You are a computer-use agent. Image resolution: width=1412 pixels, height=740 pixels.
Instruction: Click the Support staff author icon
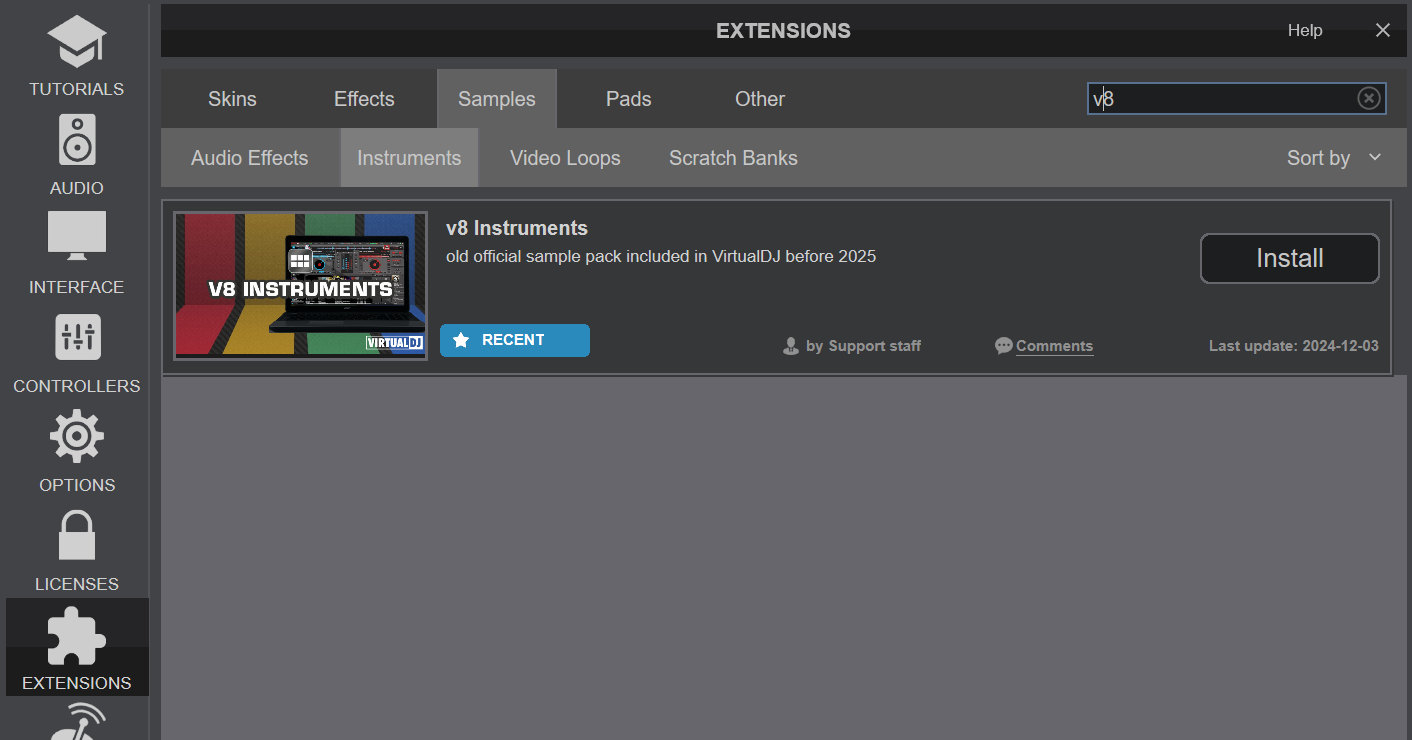pos(791,346)
